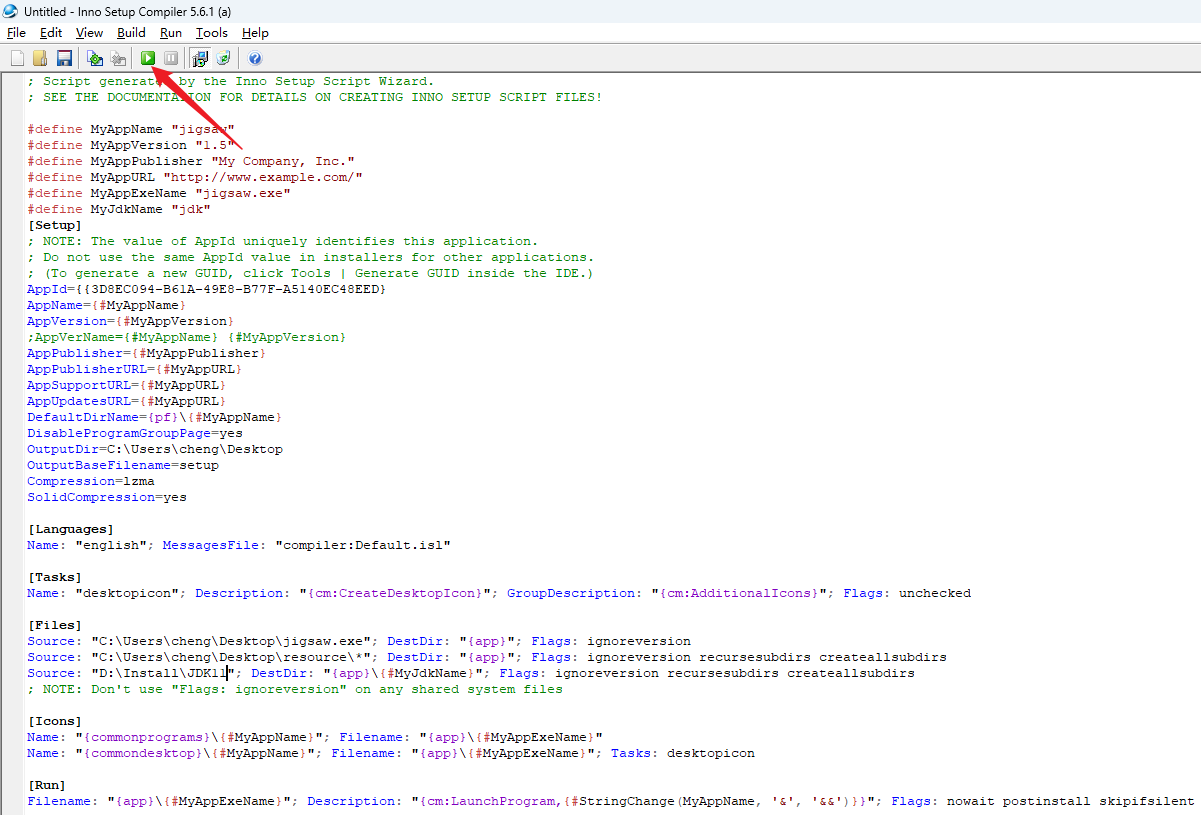Open the Edit menu
Screen dimensions: 1201x815
point(51,33)
